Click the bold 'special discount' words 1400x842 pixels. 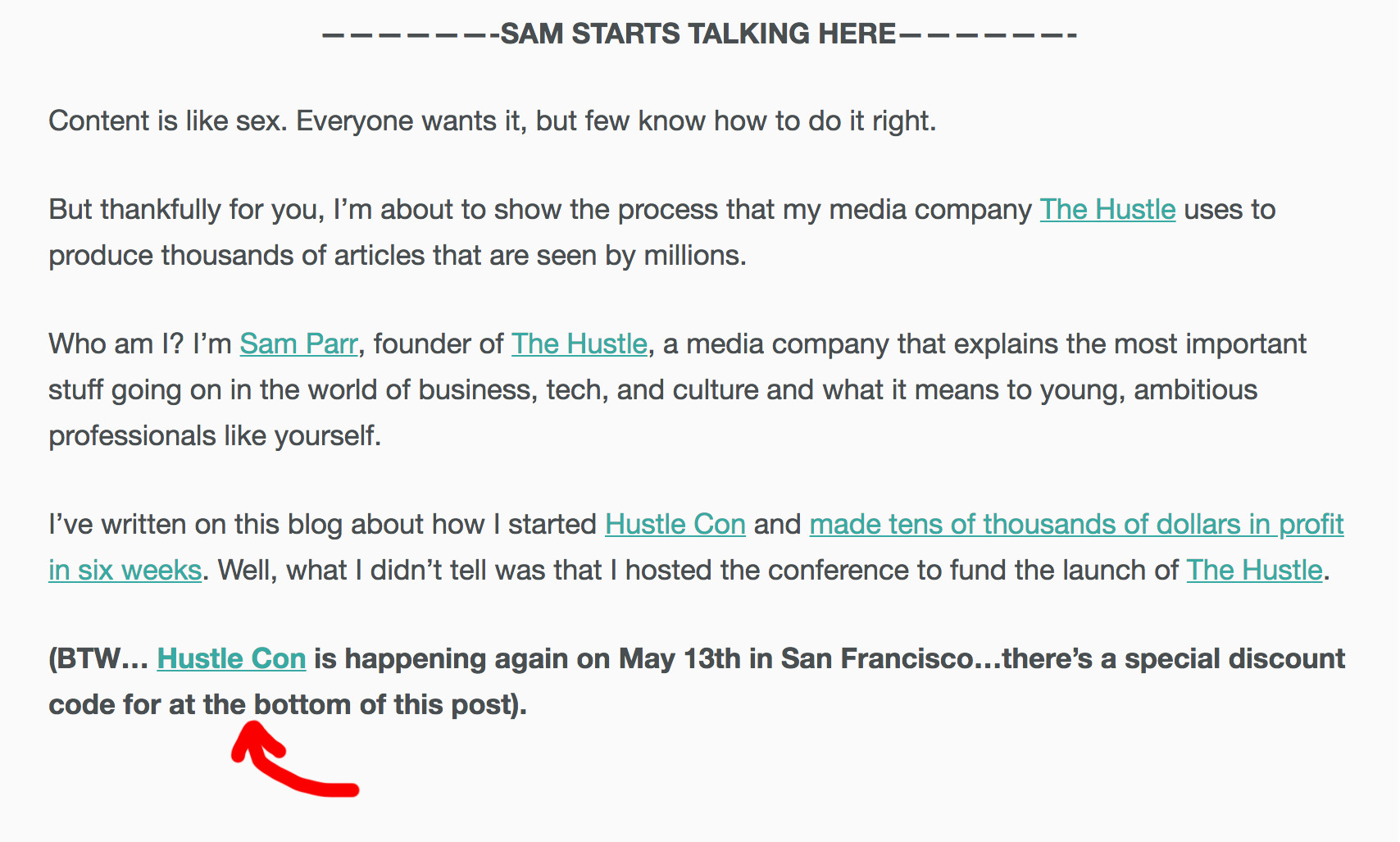(1235, 659)
